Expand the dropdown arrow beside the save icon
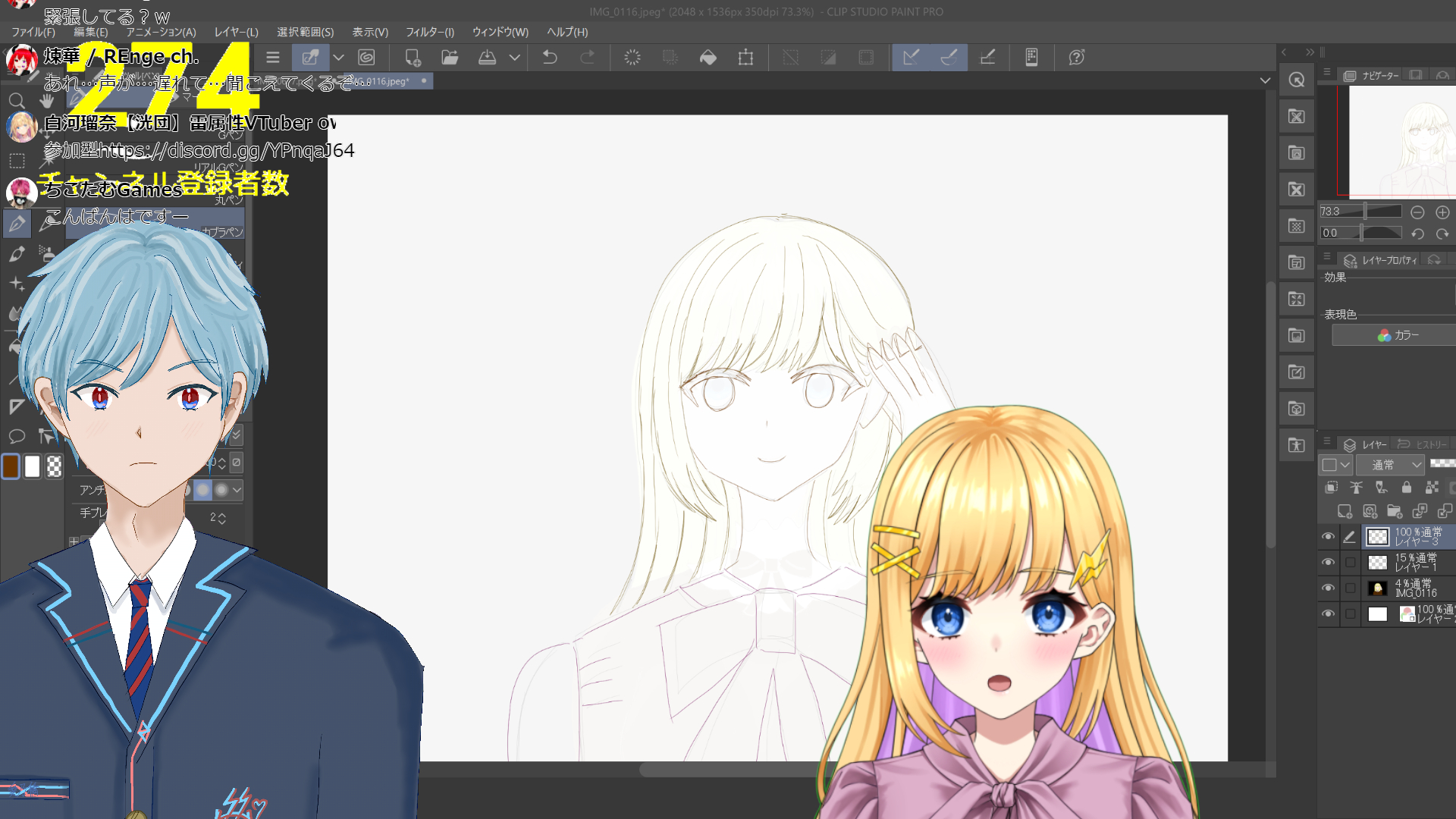This screenshot has width=1456, height=819. tap(514, 57)
